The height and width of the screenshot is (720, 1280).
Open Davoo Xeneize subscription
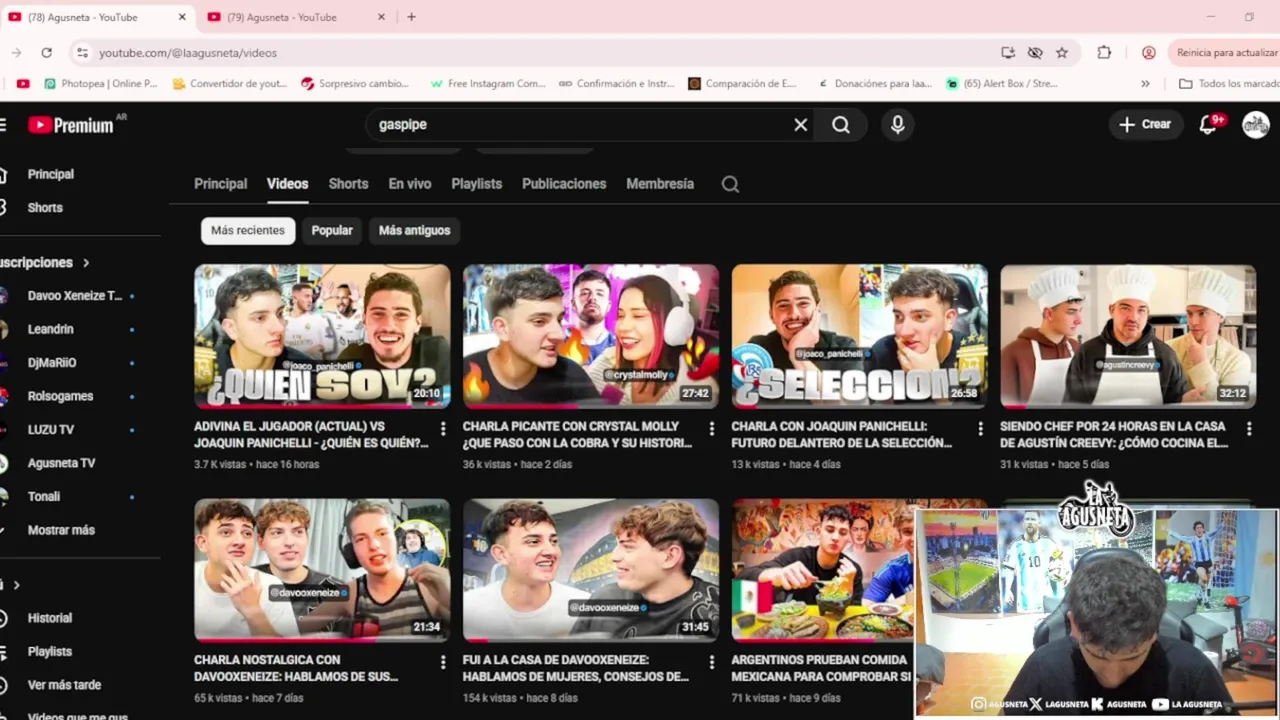coord(74,296)
